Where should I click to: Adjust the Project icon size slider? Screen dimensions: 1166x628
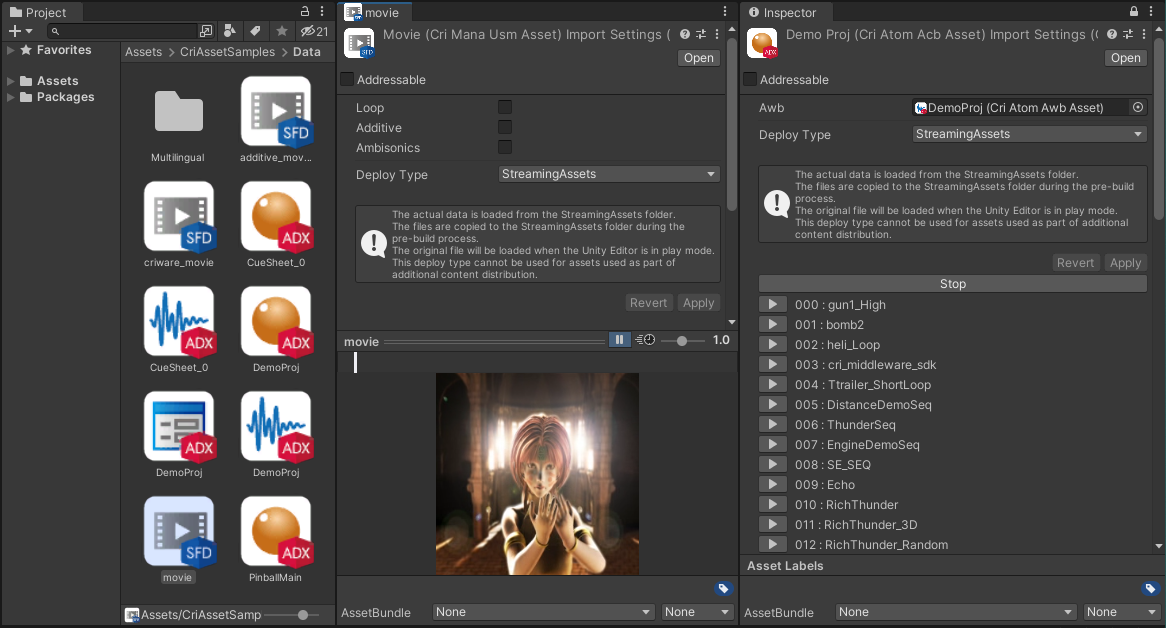(x=292, y=615)
